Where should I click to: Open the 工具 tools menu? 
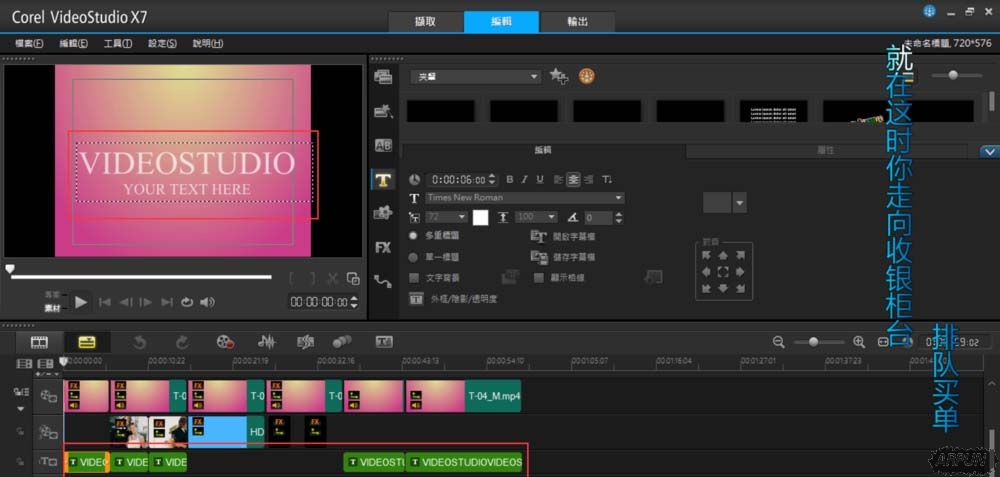118,44
